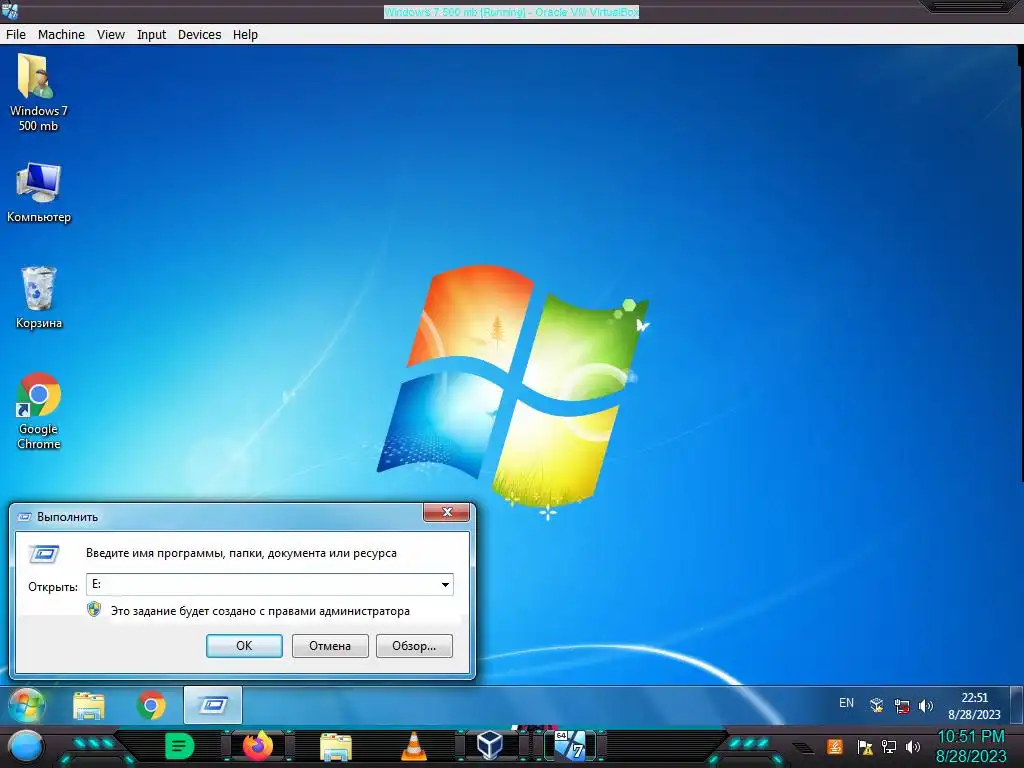Open the green notes app in the host taskbar

tap(179, 746)
